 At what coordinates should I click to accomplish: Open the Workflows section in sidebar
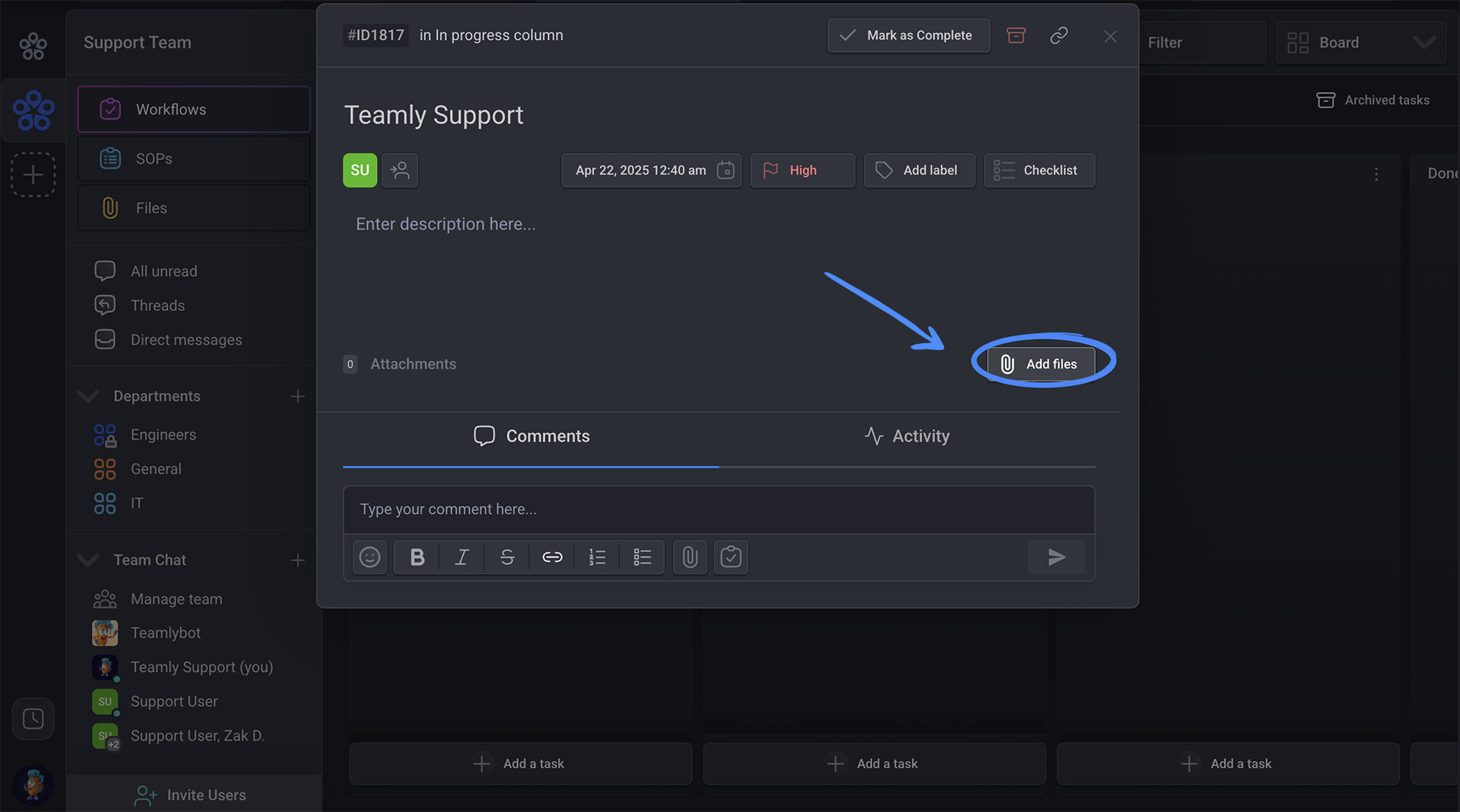click(x=194, y=110)
